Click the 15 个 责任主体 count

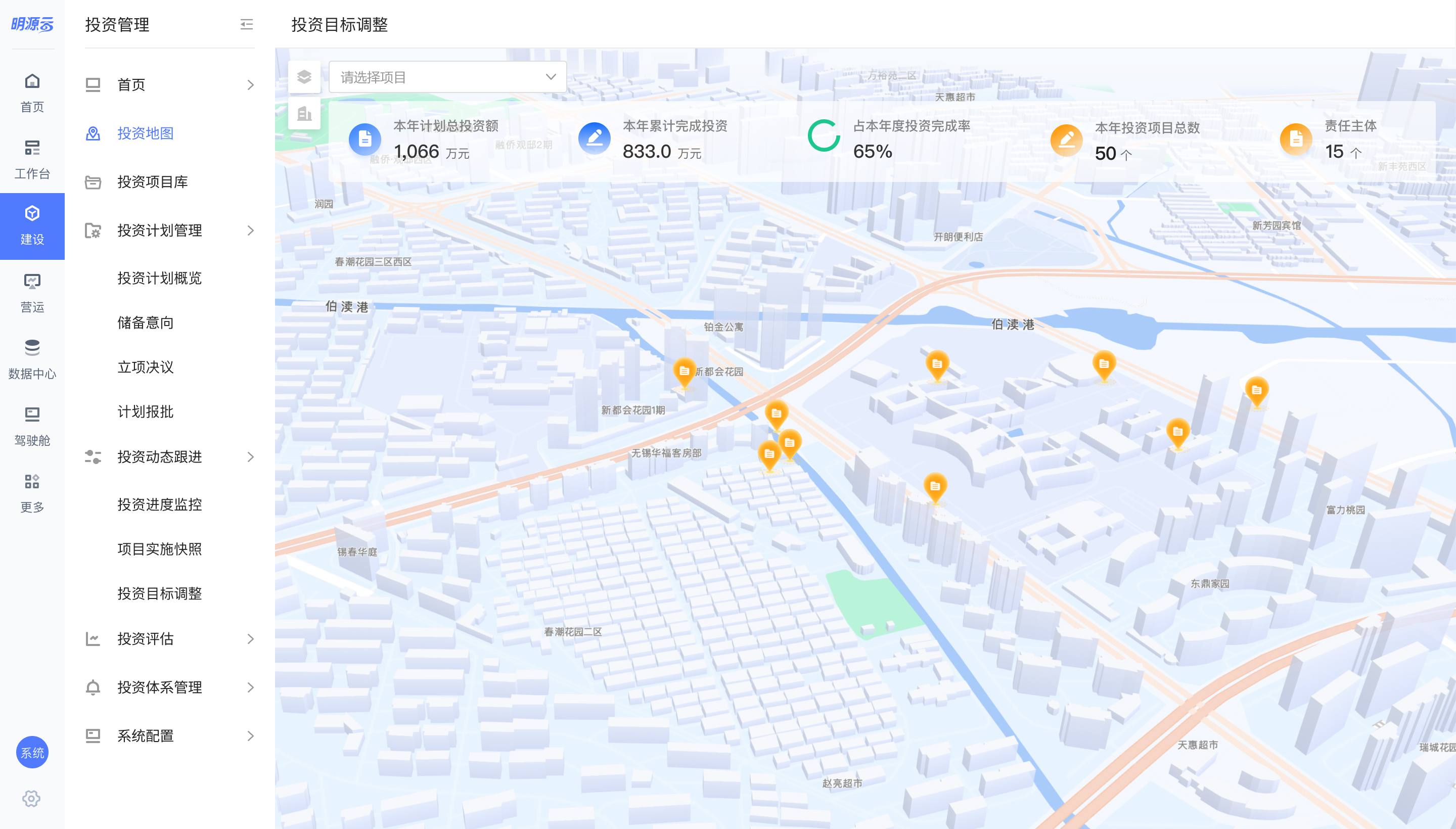(x=1343, y=152)
